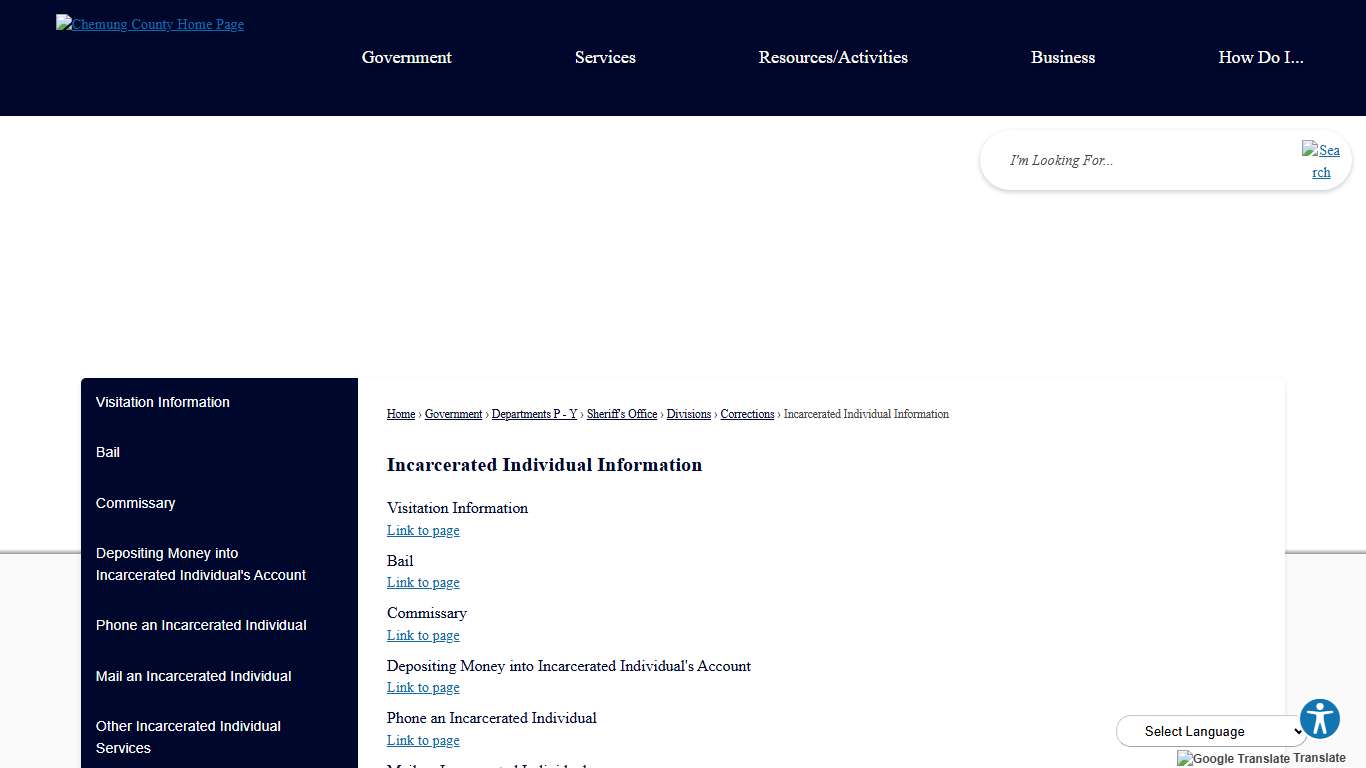Open the How Do I... menu
1366x768 pixels.
click(1261, 57)
